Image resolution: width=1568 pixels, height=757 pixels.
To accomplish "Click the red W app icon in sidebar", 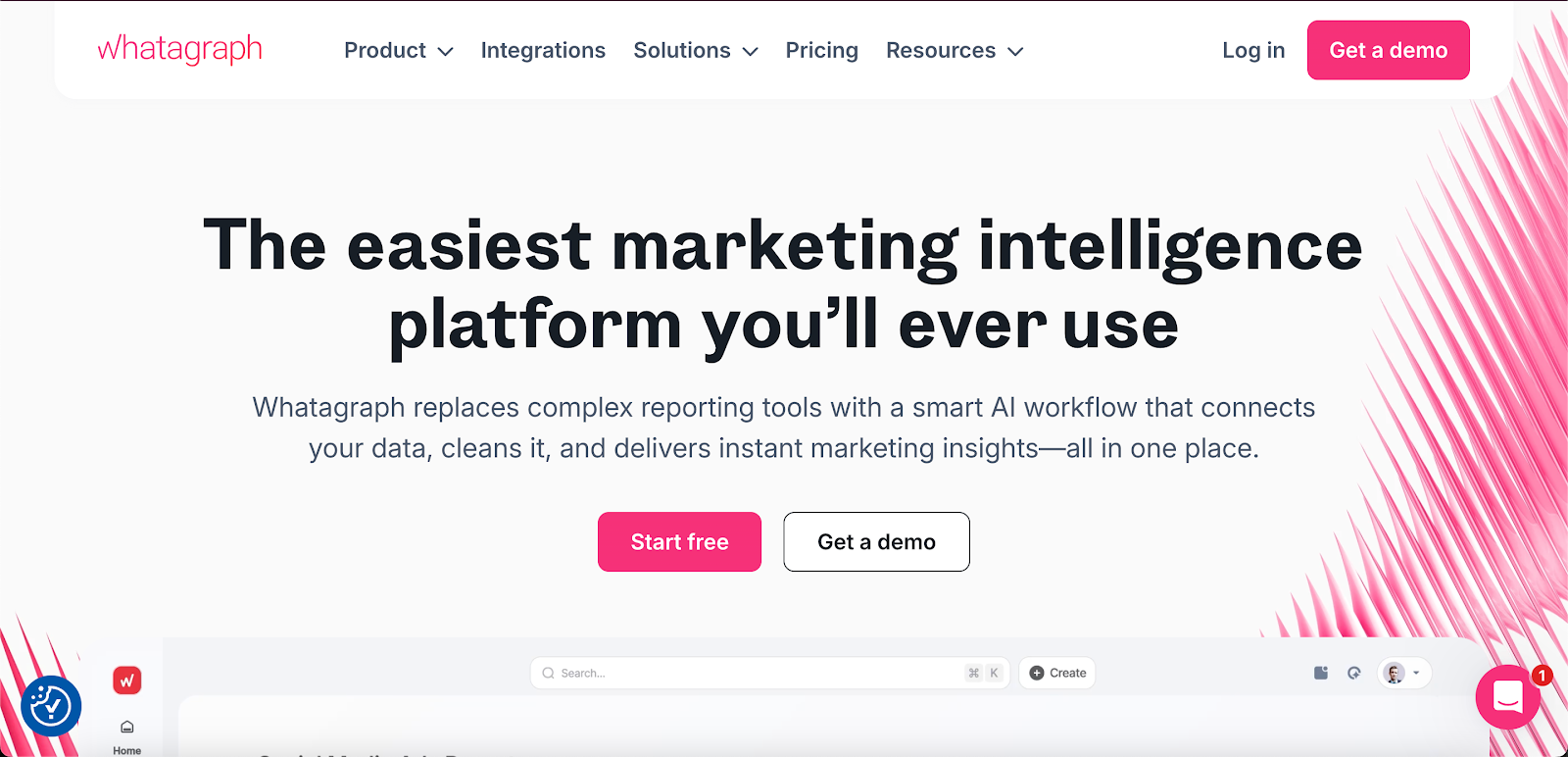I will (x=127, y=680).
